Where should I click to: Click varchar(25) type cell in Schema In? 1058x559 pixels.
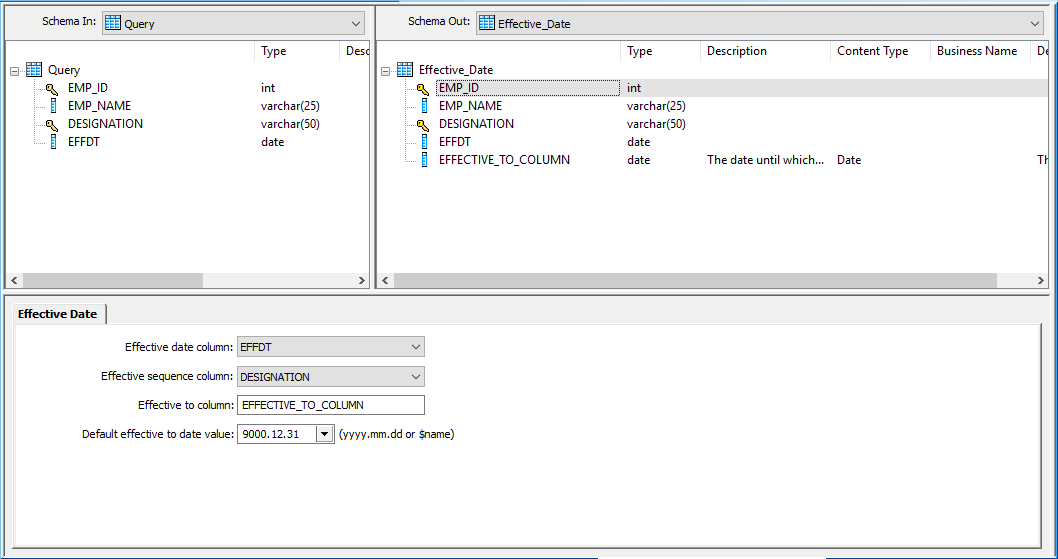point(290,106)
